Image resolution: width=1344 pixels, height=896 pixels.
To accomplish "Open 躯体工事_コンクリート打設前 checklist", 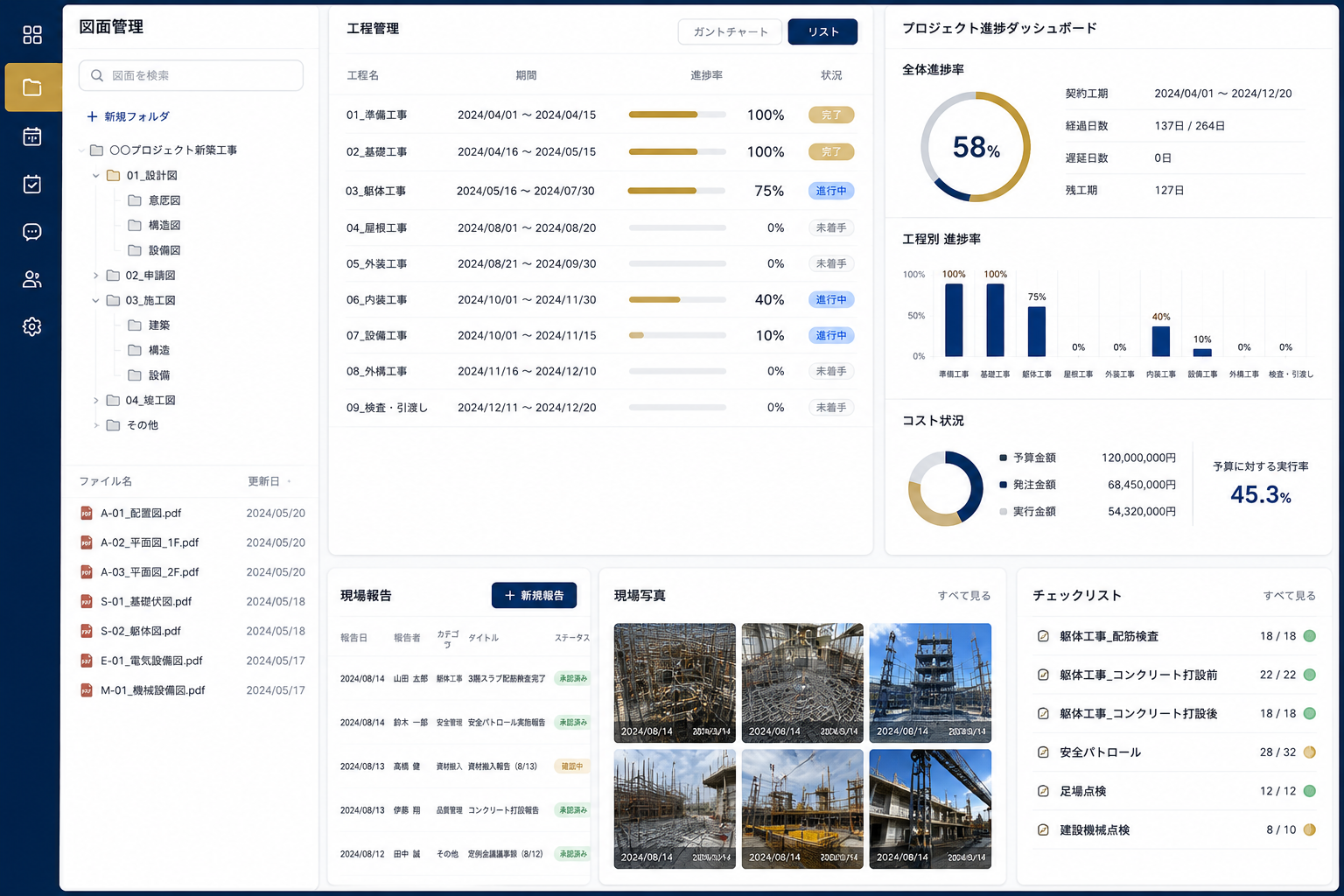I will [1173, 675].
